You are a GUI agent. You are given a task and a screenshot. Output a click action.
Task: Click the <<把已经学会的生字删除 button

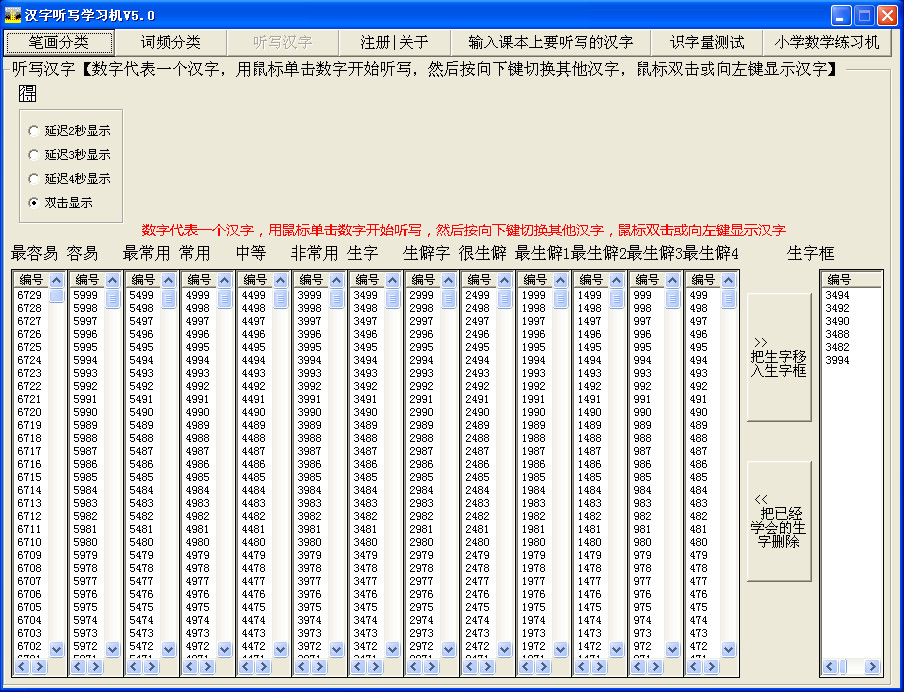(779, 520)
